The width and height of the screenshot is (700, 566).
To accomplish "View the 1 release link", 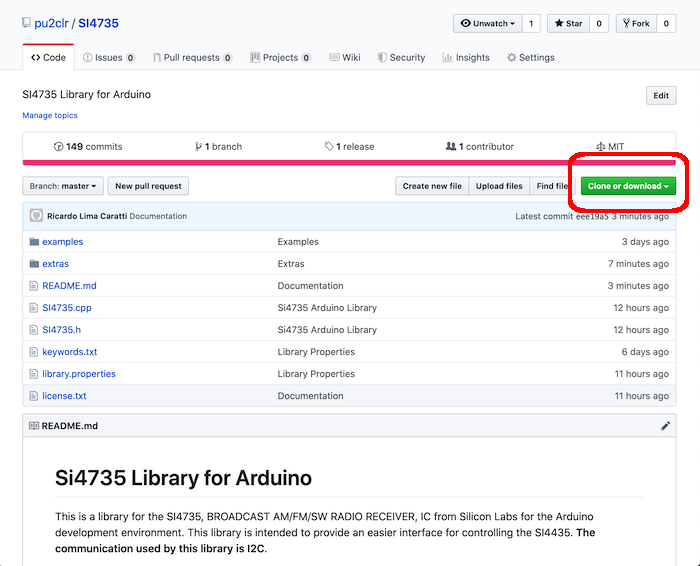I will [350, 146].
